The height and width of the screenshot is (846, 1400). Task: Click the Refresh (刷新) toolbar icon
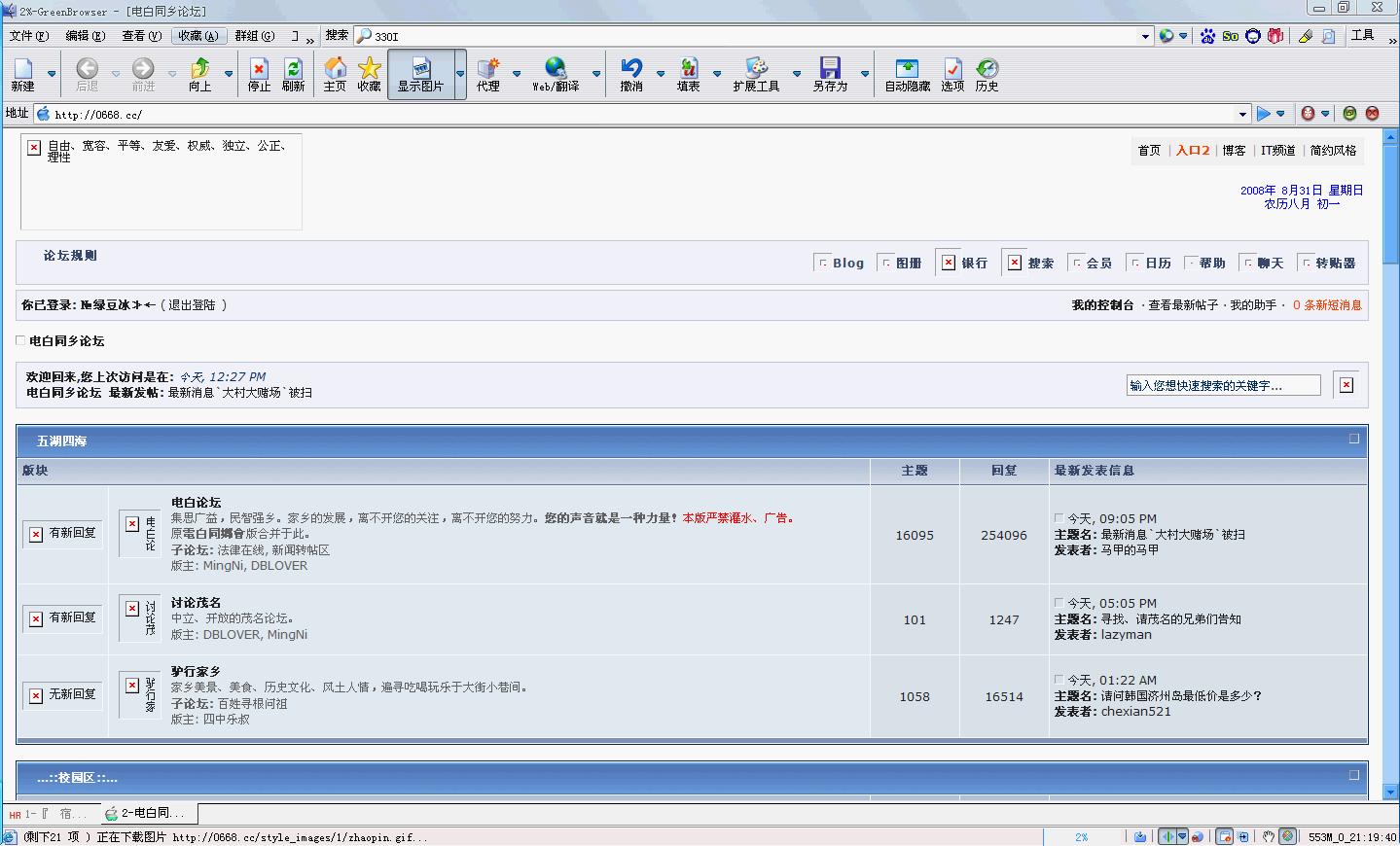[x=293, y=74]
